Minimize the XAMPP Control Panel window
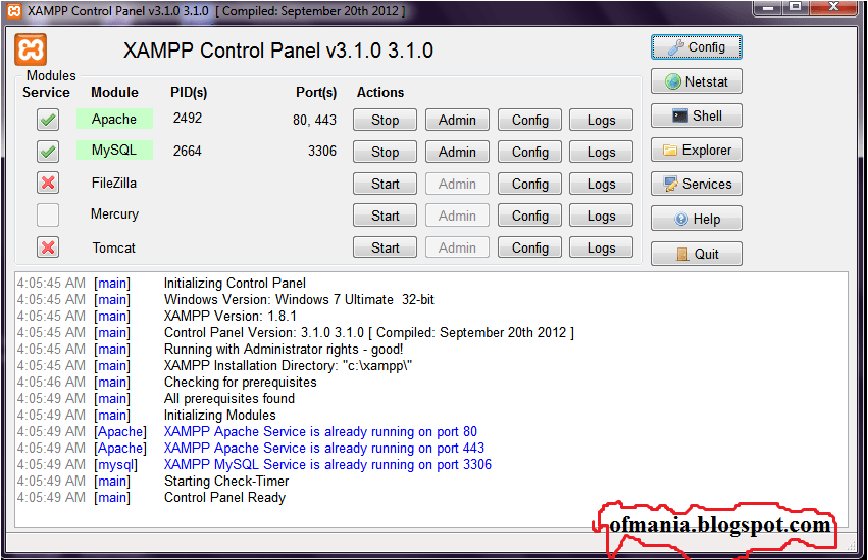Viewport: 868px width, 560px height. tap(768, 8)
